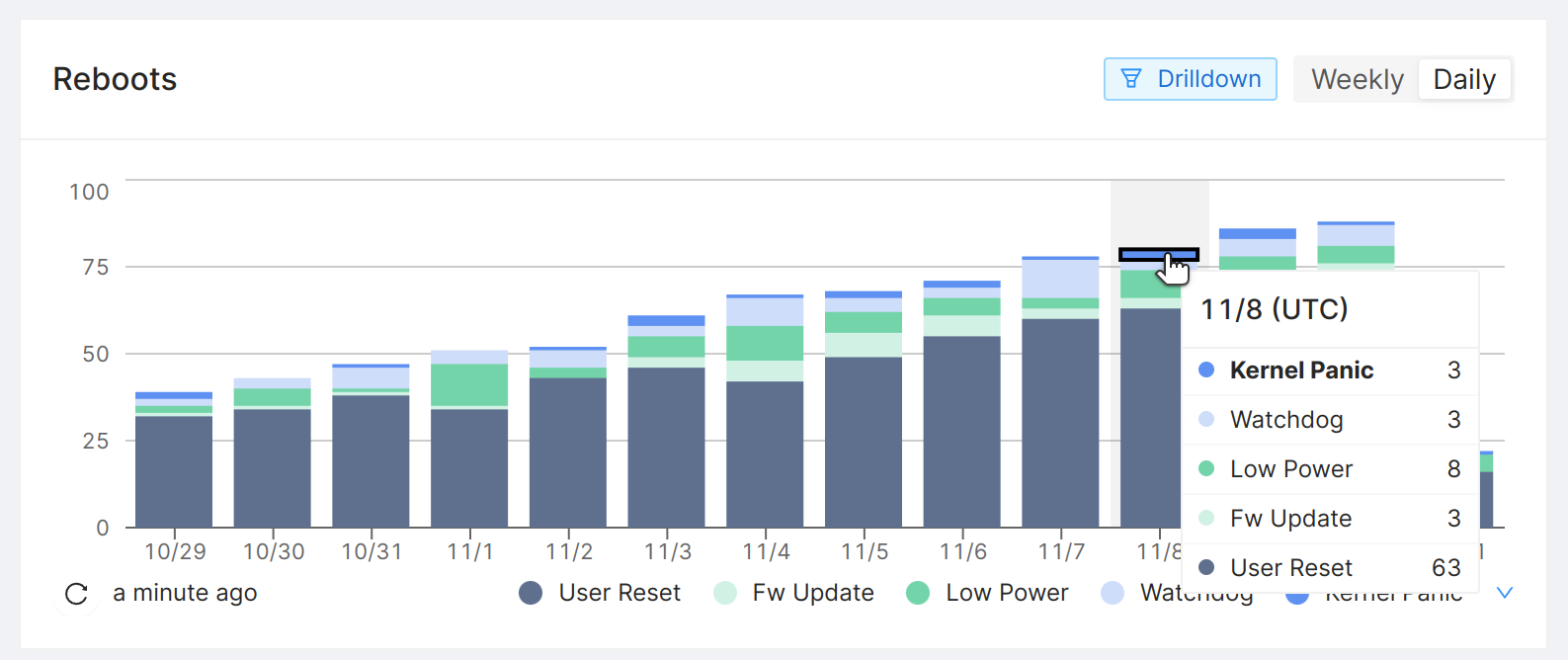This screenshot has width=1568, height=660.
Task: Toggle User Reset series via legend label
Action: [619, 593]
